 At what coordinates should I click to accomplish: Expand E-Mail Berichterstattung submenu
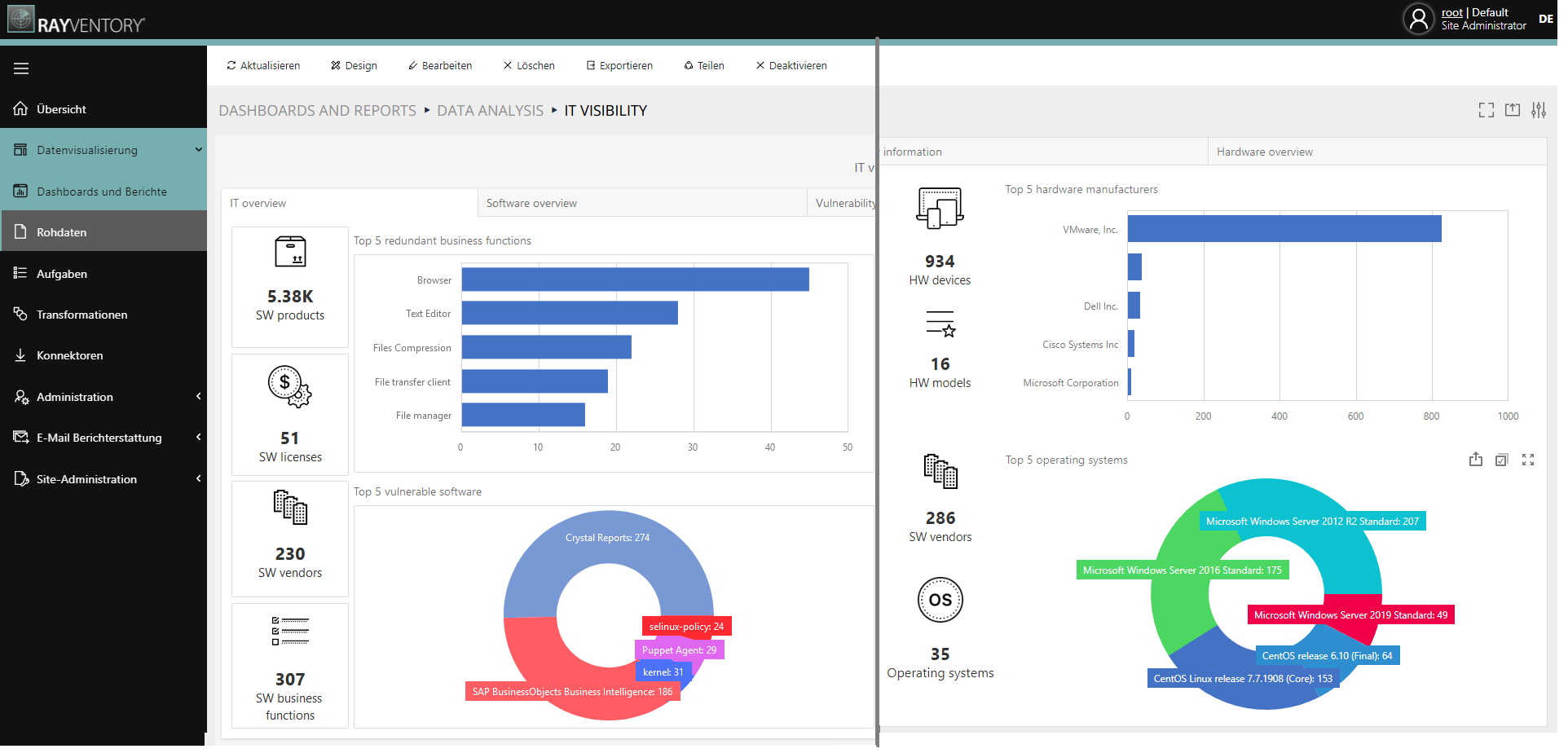coord(198,438)
